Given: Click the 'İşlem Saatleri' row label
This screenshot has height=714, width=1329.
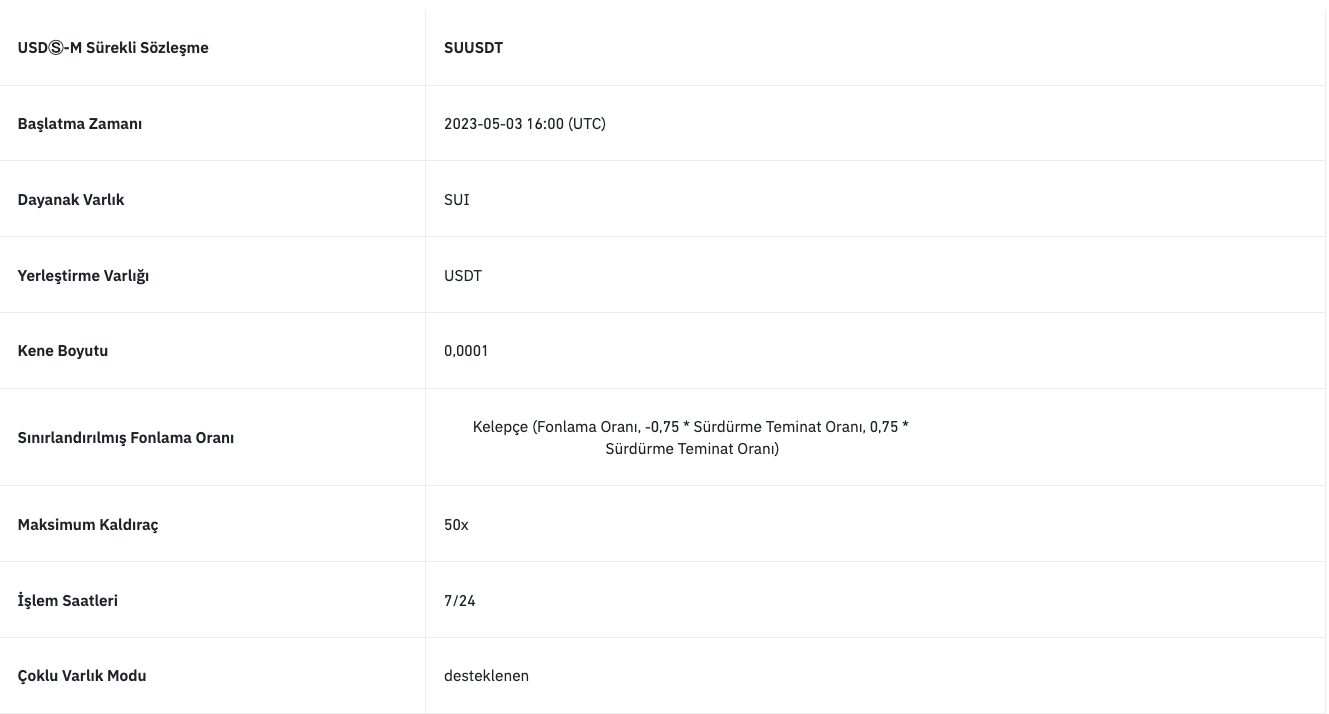Looking at the screenshot, I should pos(68,601).
